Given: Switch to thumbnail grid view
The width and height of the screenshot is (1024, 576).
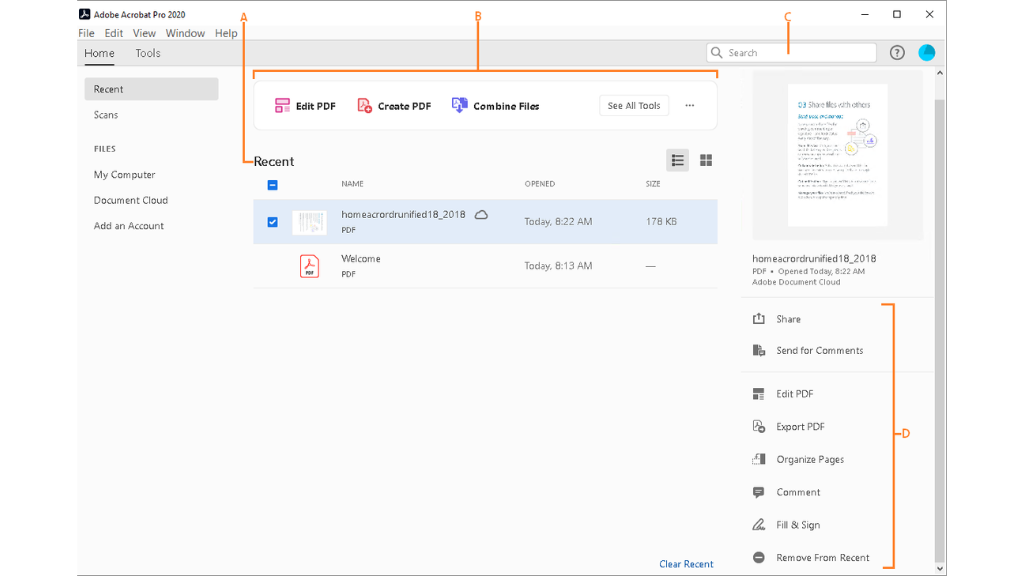Looking at the screenshot, I should tap(706, 160).
